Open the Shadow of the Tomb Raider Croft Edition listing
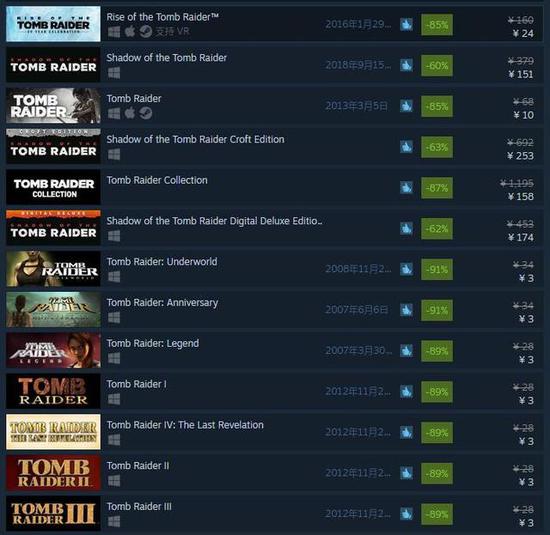Screen dimensions: 550x535 coord(195,139)
